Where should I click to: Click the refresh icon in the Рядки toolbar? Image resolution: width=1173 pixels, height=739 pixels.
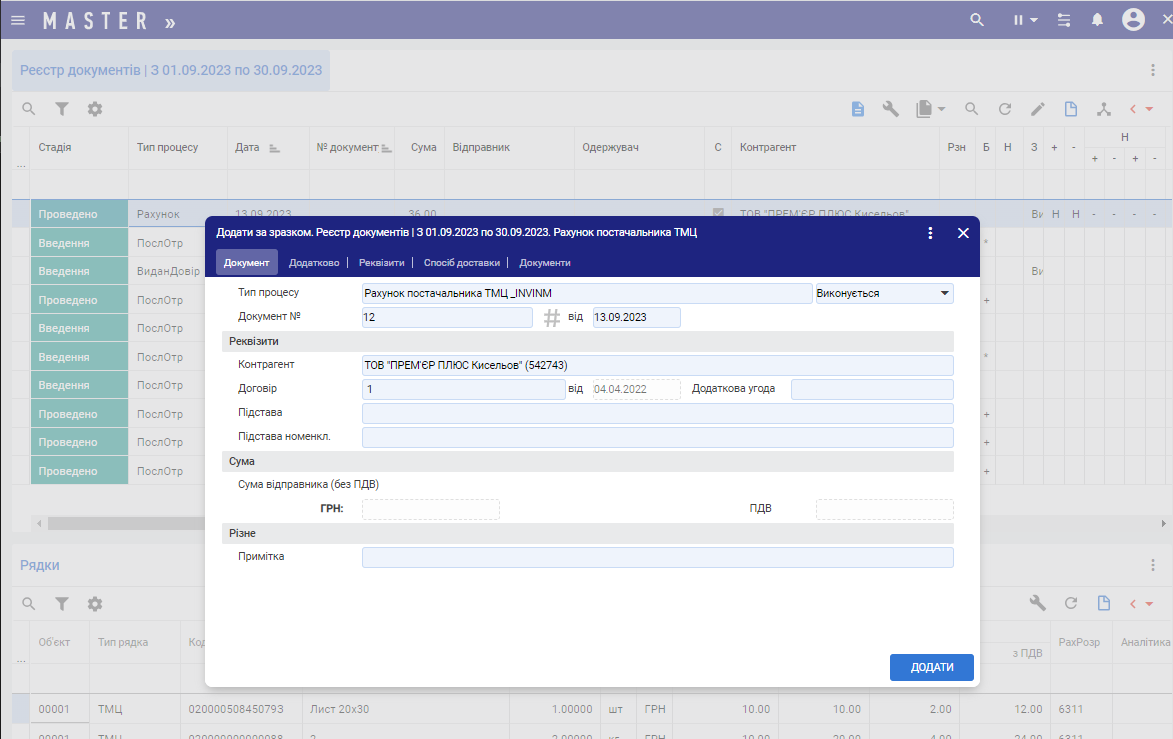[x=1070, y=603]
